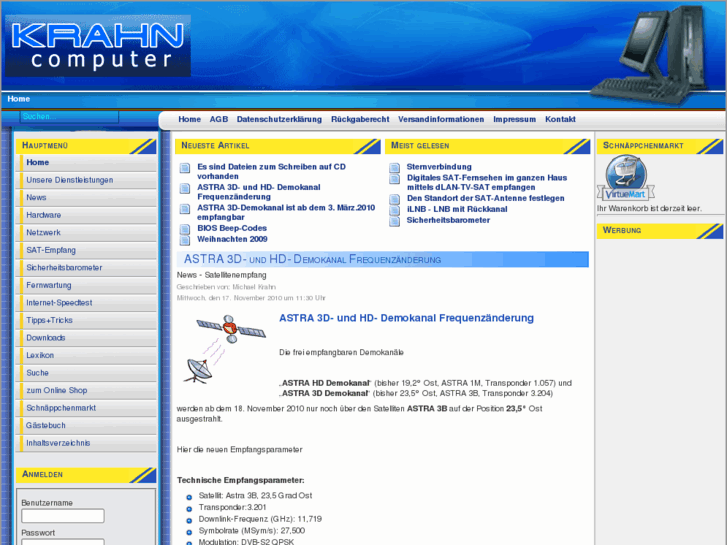
Task: Click document icon beside 'Es sind Dateien zum Schreiben'
Action: click(x=185, y=168)
